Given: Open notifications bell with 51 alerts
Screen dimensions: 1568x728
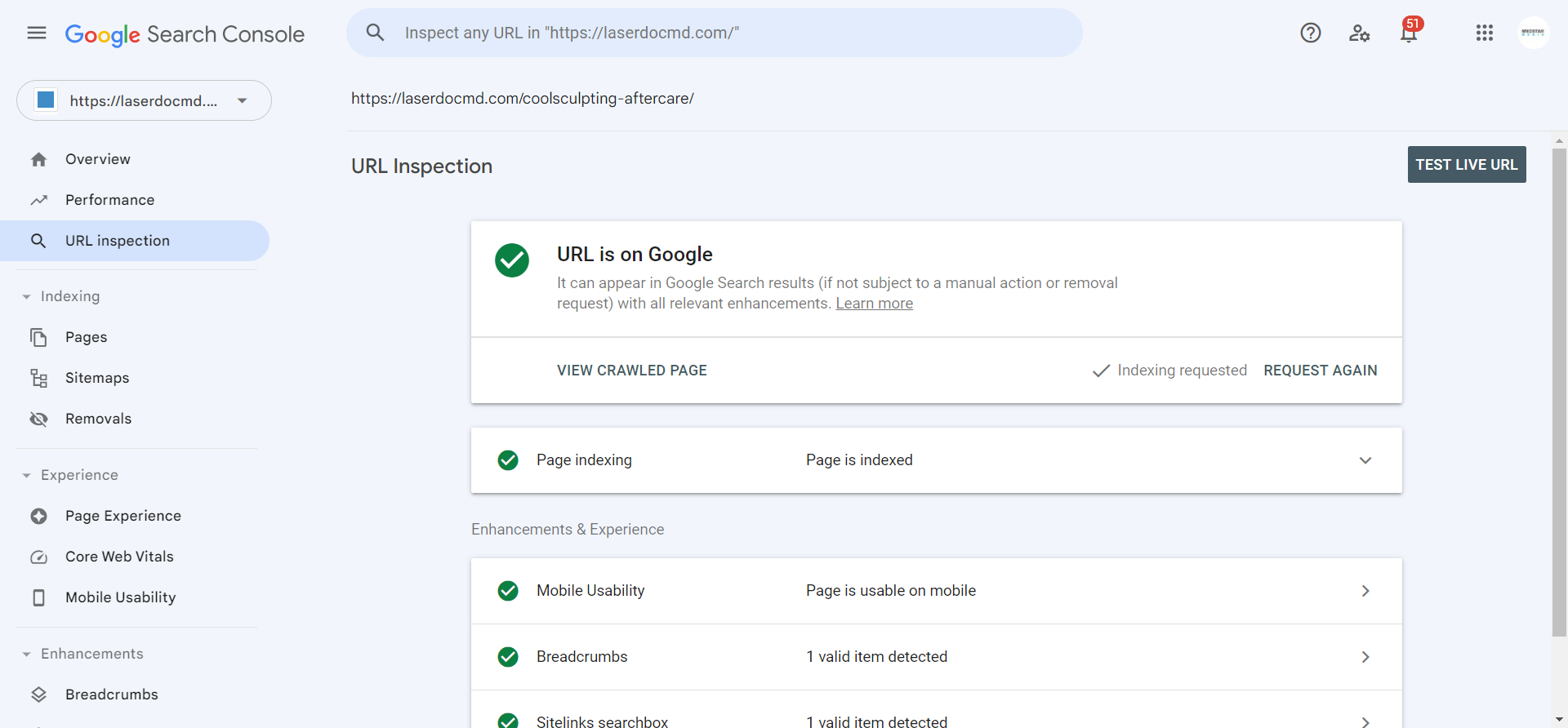Looking at the screenshot, I should coord(1410,31).
